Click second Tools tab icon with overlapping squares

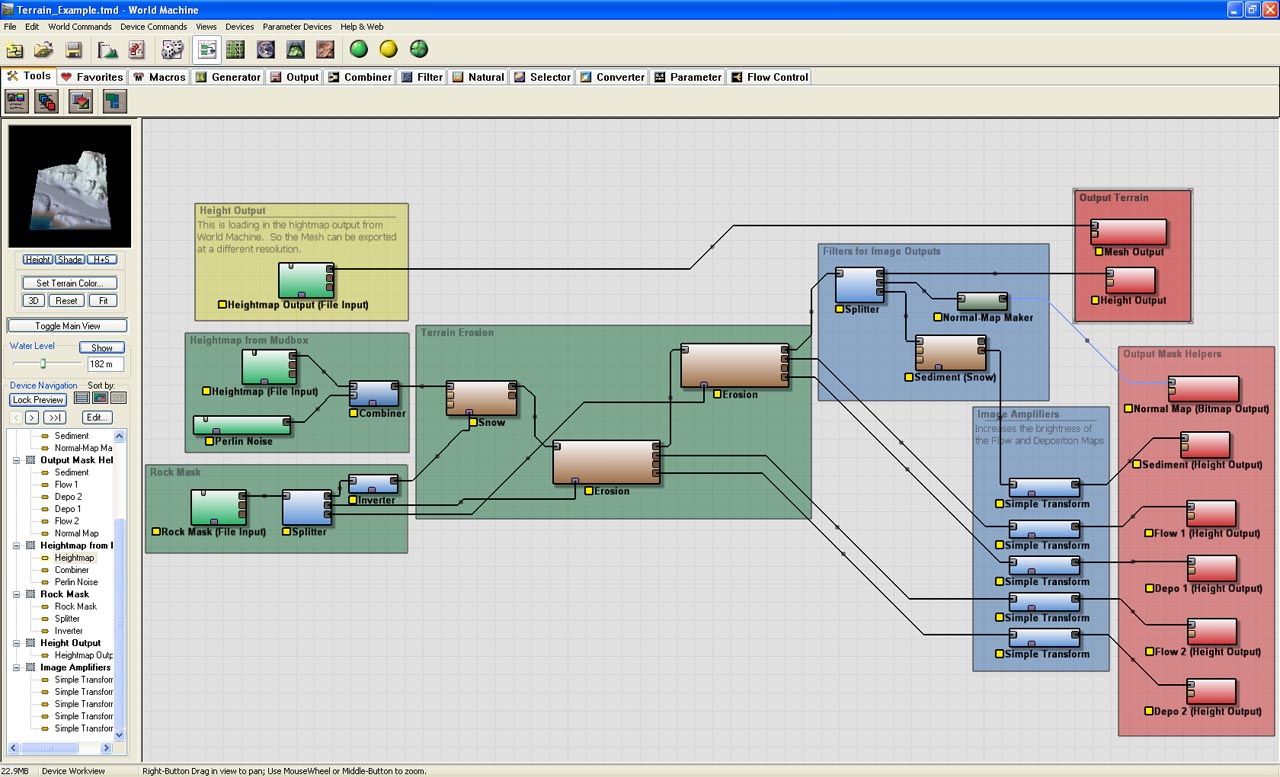(x=47, y=100)
